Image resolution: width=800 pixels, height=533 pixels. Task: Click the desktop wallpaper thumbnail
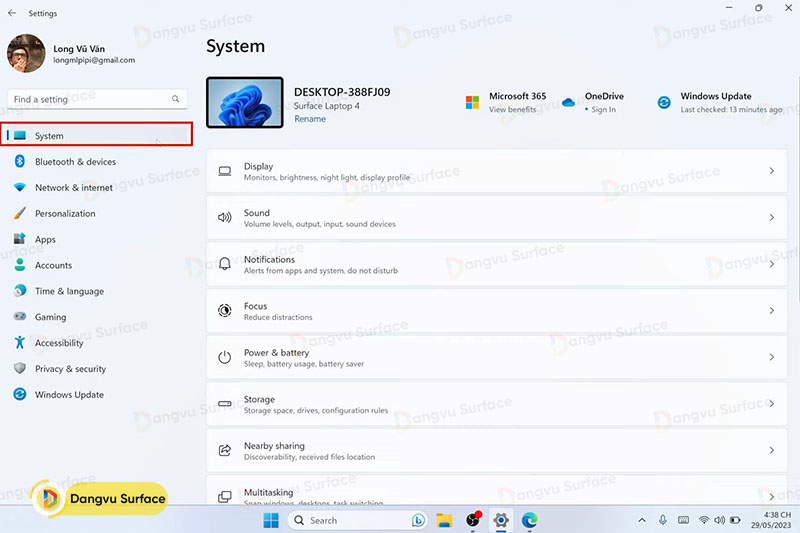pos(244,103)
